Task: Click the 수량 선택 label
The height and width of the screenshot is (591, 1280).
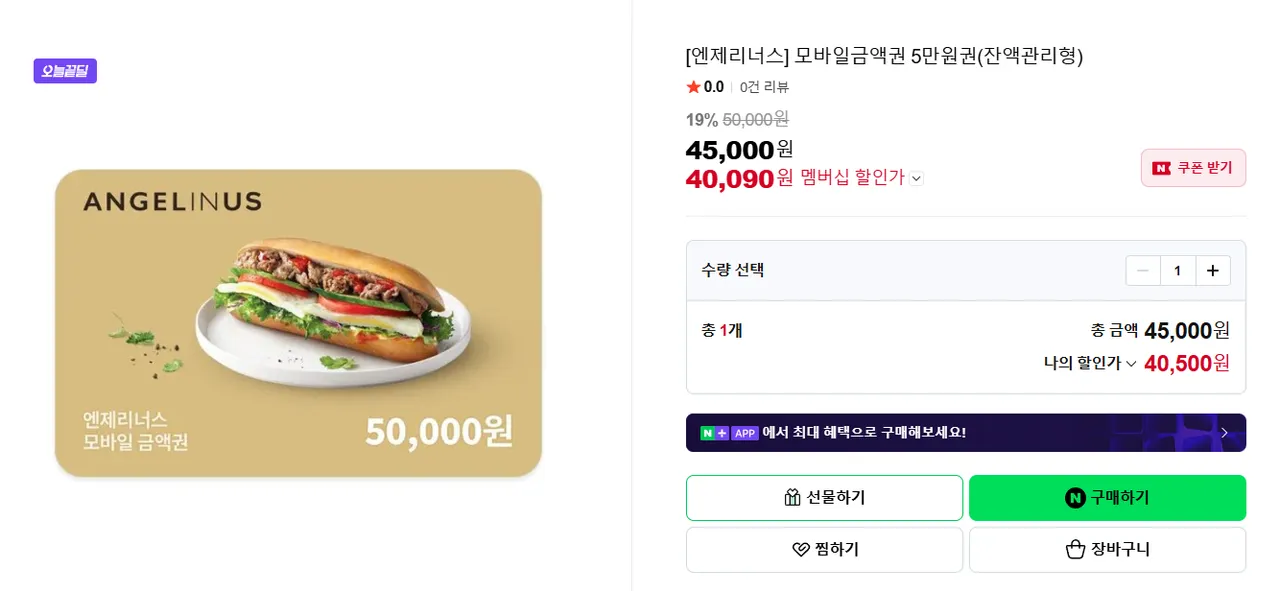Action: coord(733,270)
